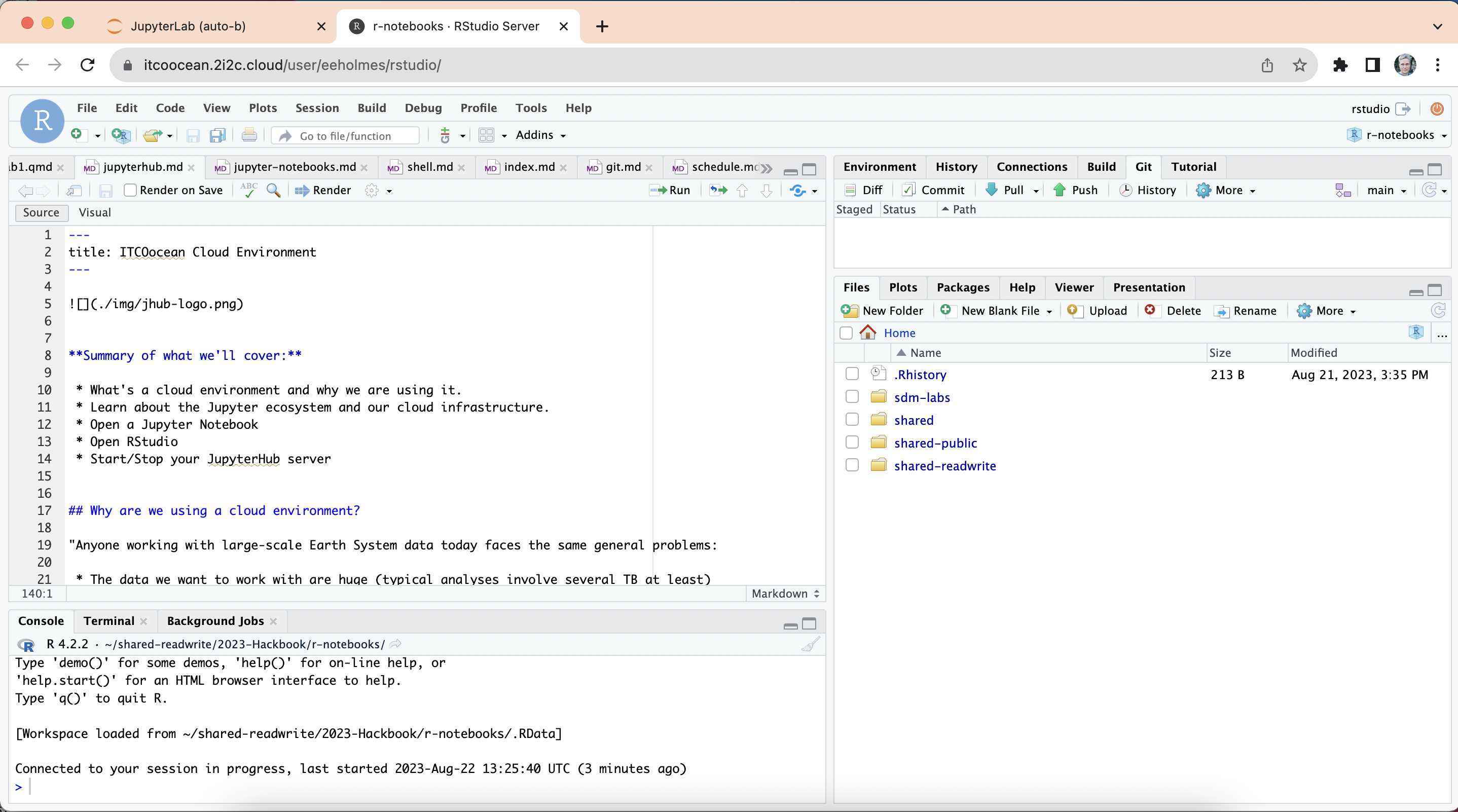Click go to previous chunk up arrow
Image resolution: width=1458 pixels, height=812 pixels.
coord(743,190)
